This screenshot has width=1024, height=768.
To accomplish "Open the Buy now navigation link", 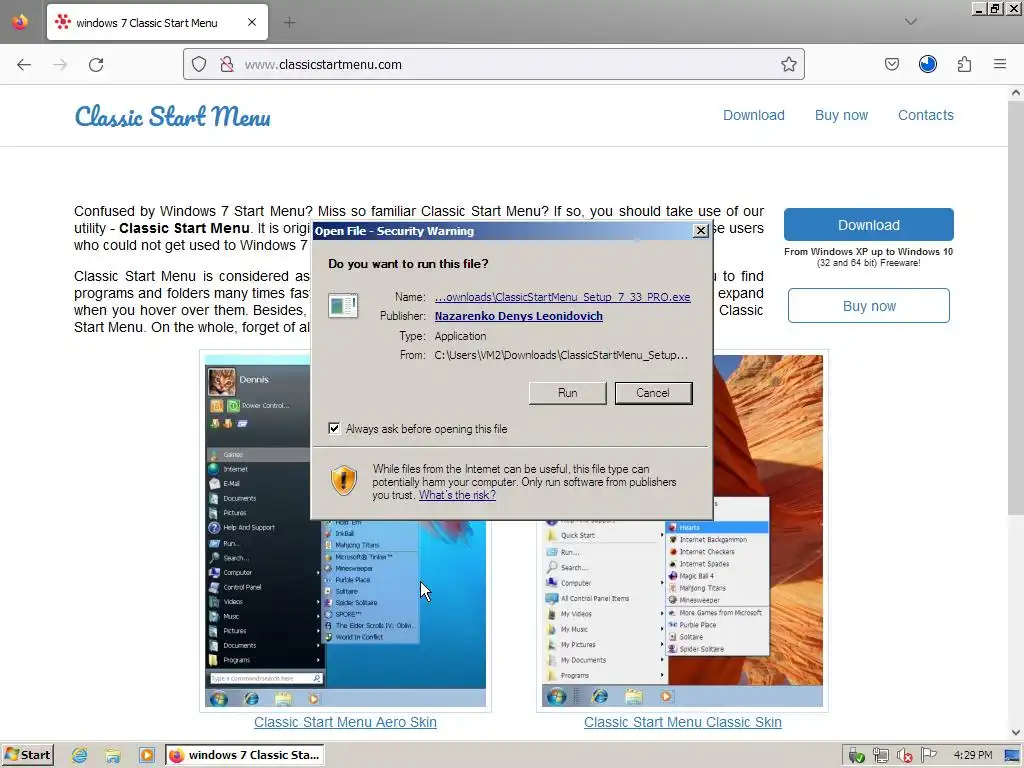I will pyautogui.click(x=841, y=115).
